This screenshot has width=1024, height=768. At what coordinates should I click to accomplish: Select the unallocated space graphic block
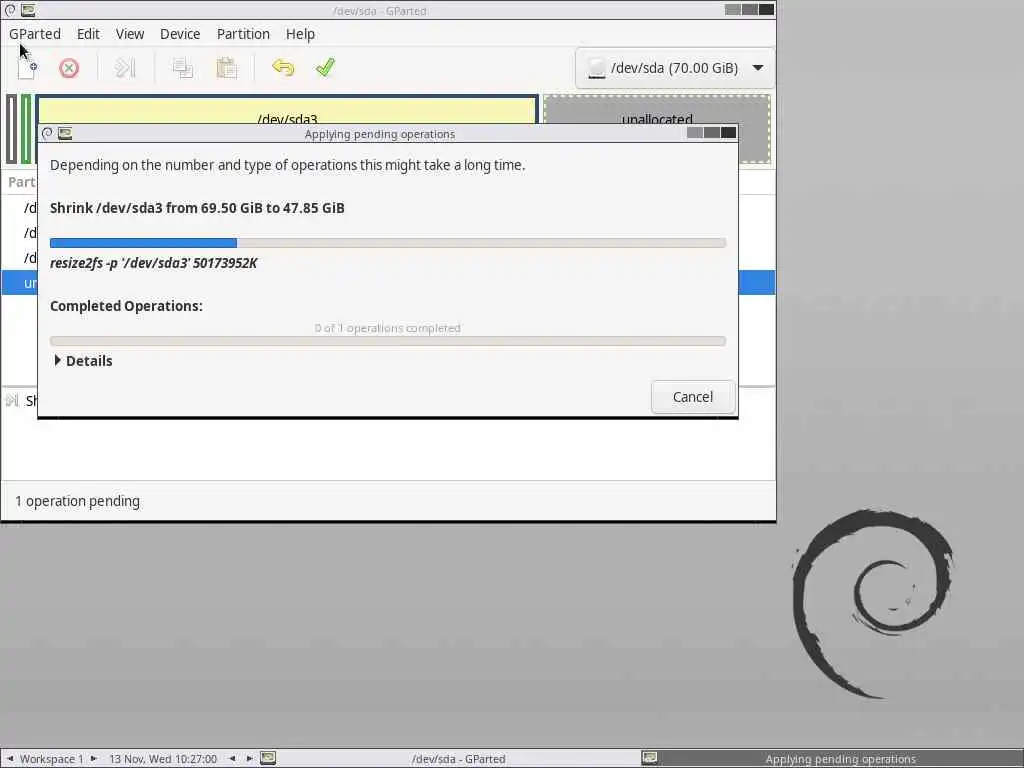(656, 110)
